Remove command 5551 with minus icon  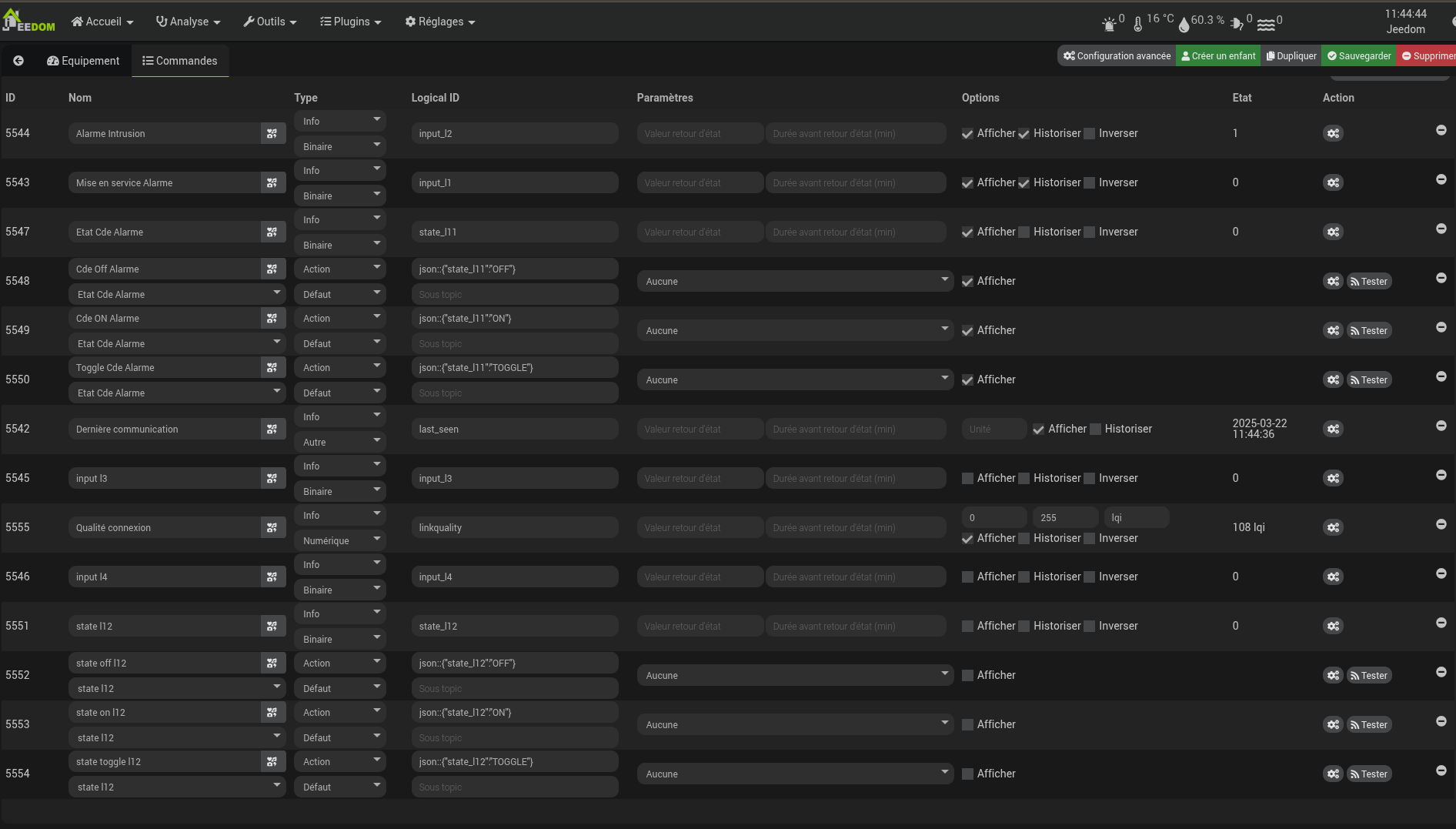click(x=1441, y=623)
